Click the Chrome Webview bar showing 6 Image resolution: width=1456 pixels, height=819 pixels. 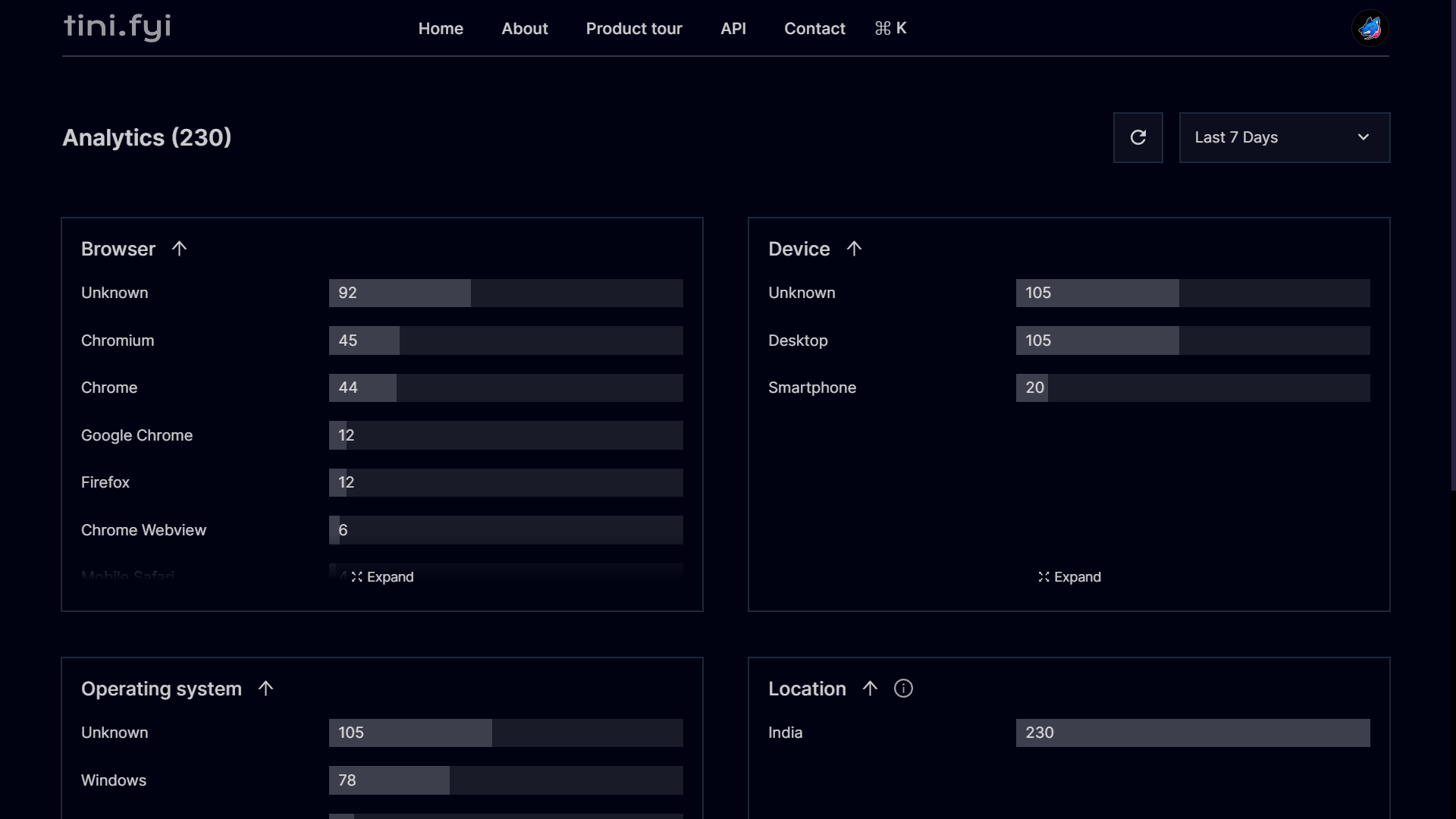[x=506, y=530]
